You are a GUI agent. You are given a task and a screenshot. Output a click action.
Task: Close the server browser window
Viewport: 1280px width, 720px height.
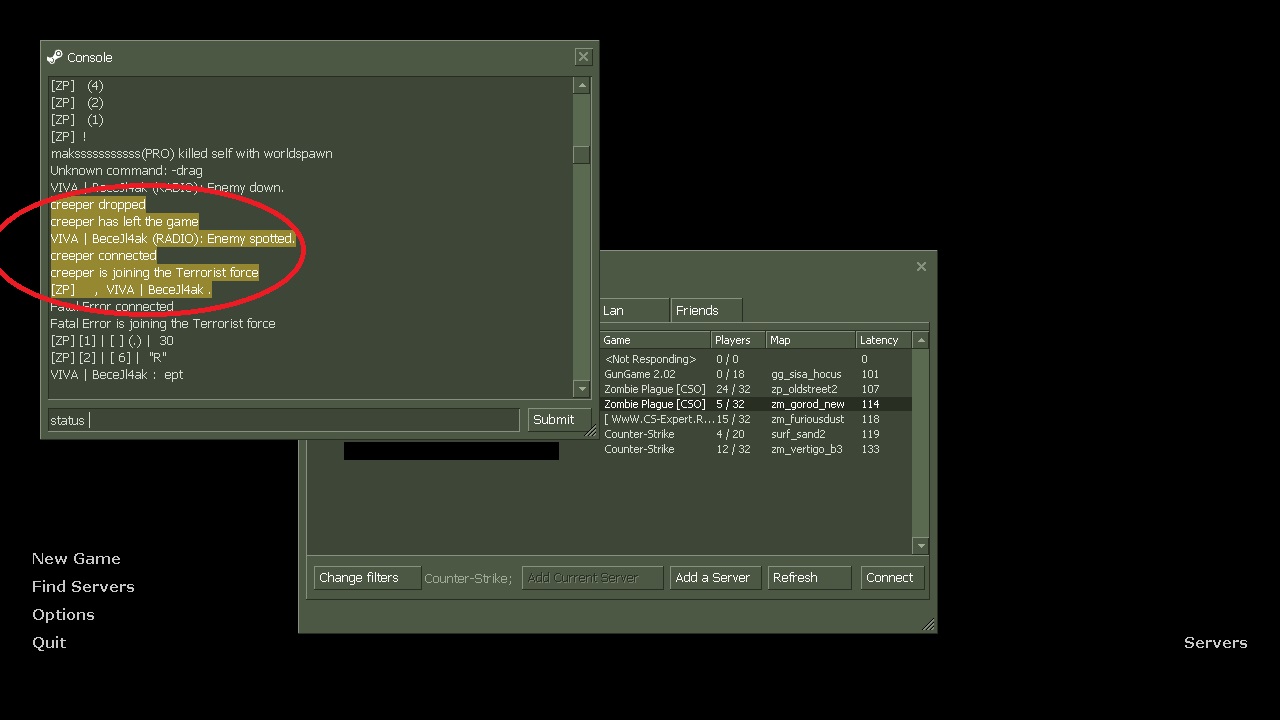click(921, 266)
